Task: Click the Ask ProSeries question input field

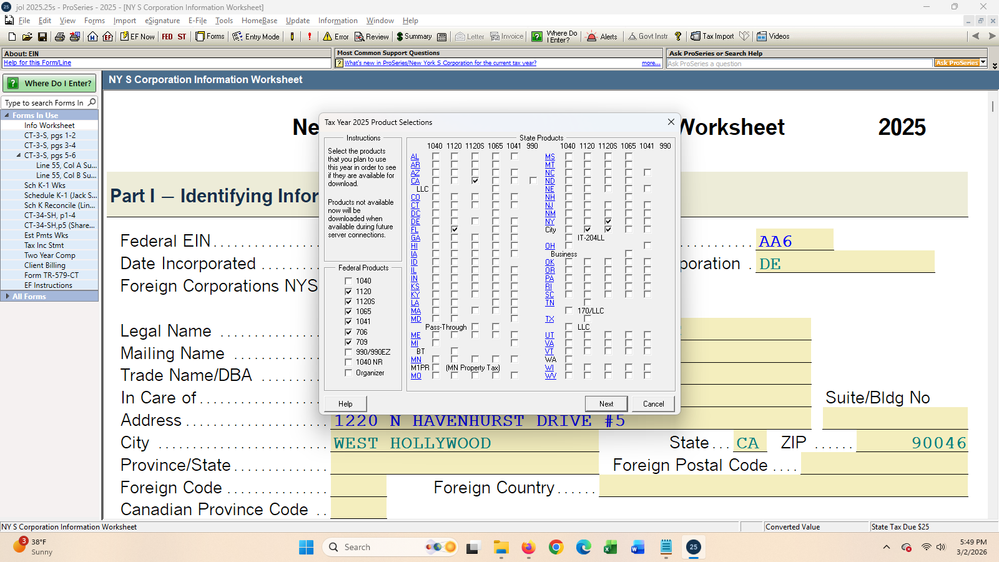Action: point(799,63)
